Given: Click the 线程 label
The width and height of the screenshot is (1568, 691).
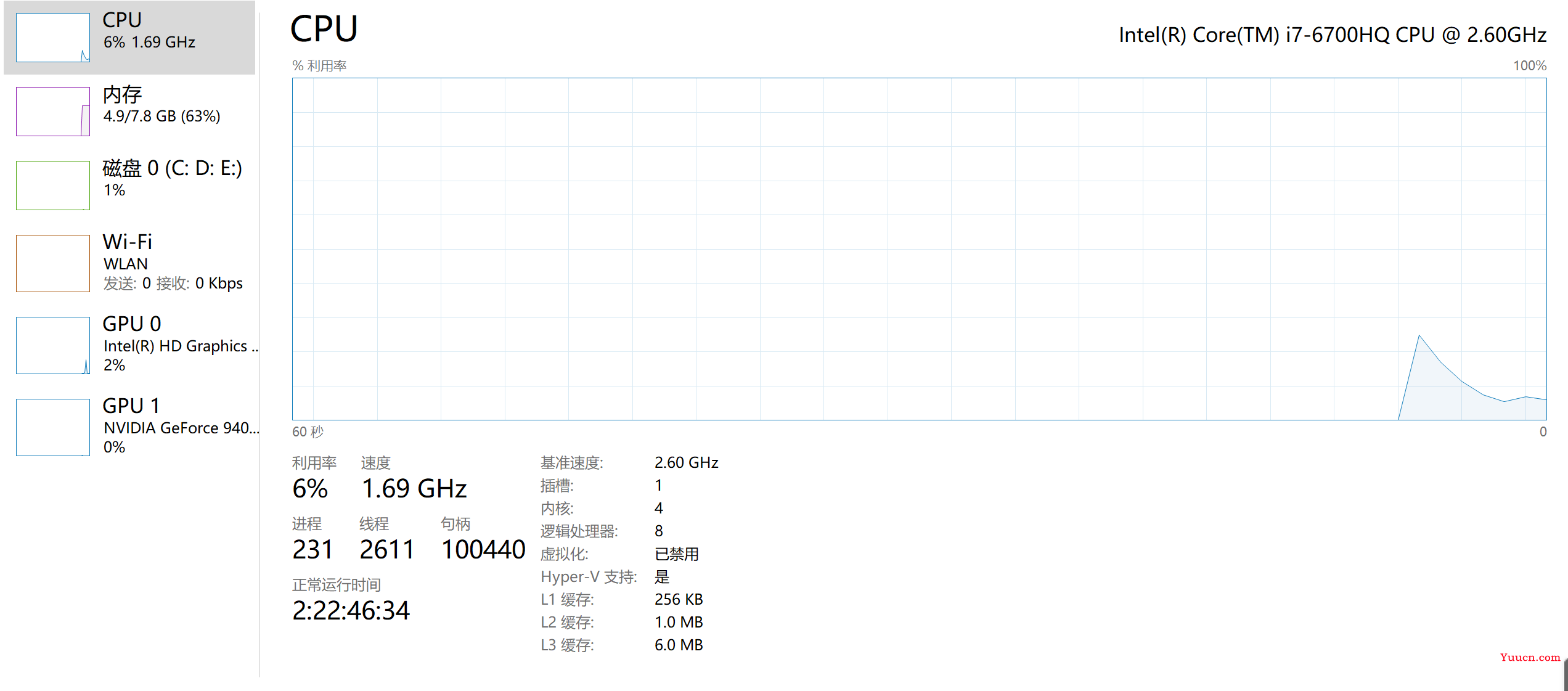Looking at the screenshot, I should click(374, 524).
